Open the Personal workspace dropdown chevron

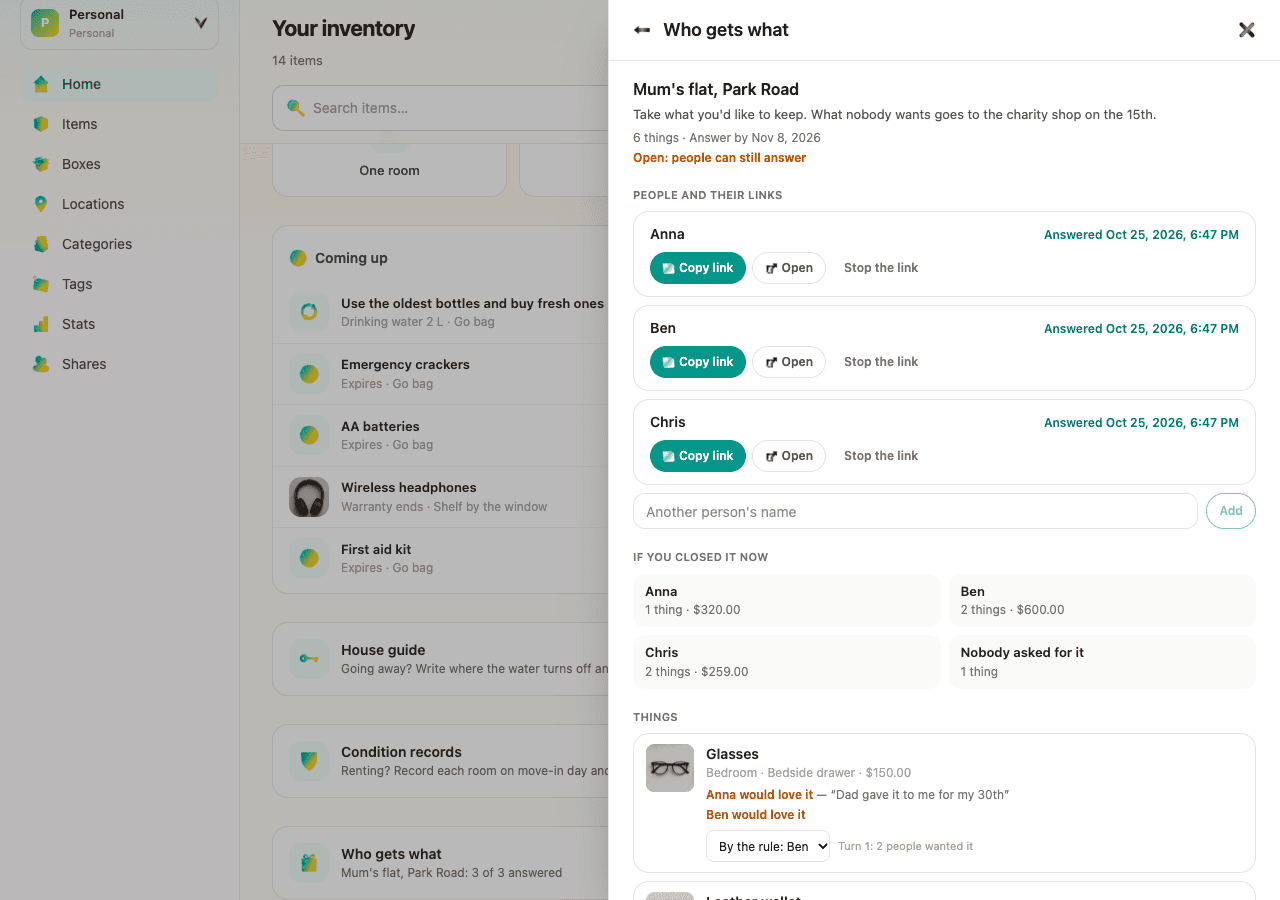[201, 23]
